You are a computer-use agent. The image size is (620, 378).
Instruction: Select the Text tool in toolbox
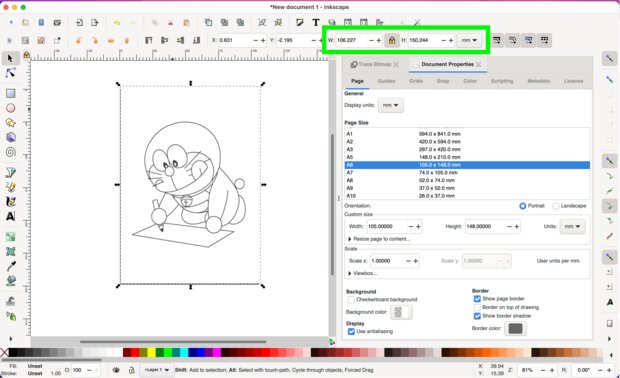point(10,216)
